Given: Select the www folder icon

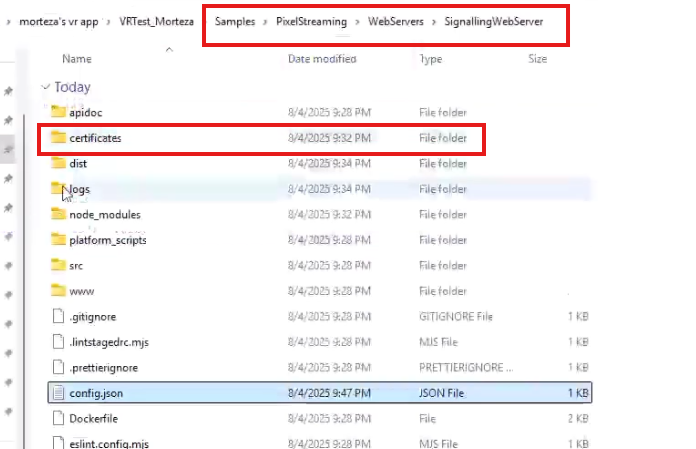Looking at the screenshot, I should click(x=58, y=290).
